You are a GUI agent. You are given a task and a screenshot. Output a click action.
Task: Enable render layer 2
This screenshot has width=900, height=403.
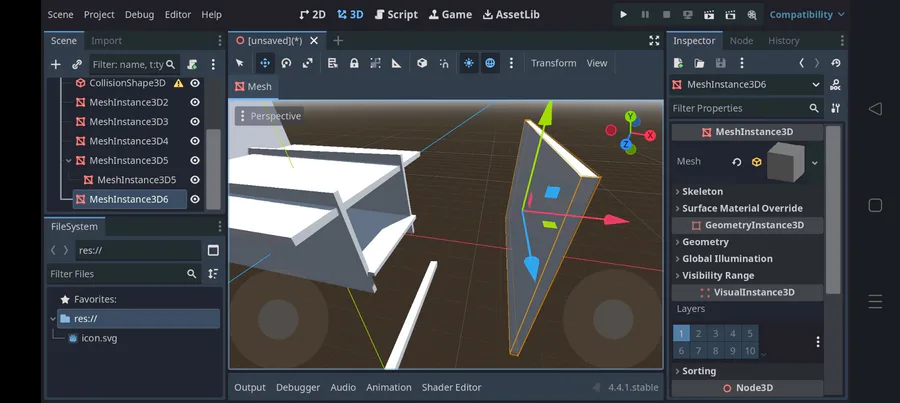coord(699,334)
